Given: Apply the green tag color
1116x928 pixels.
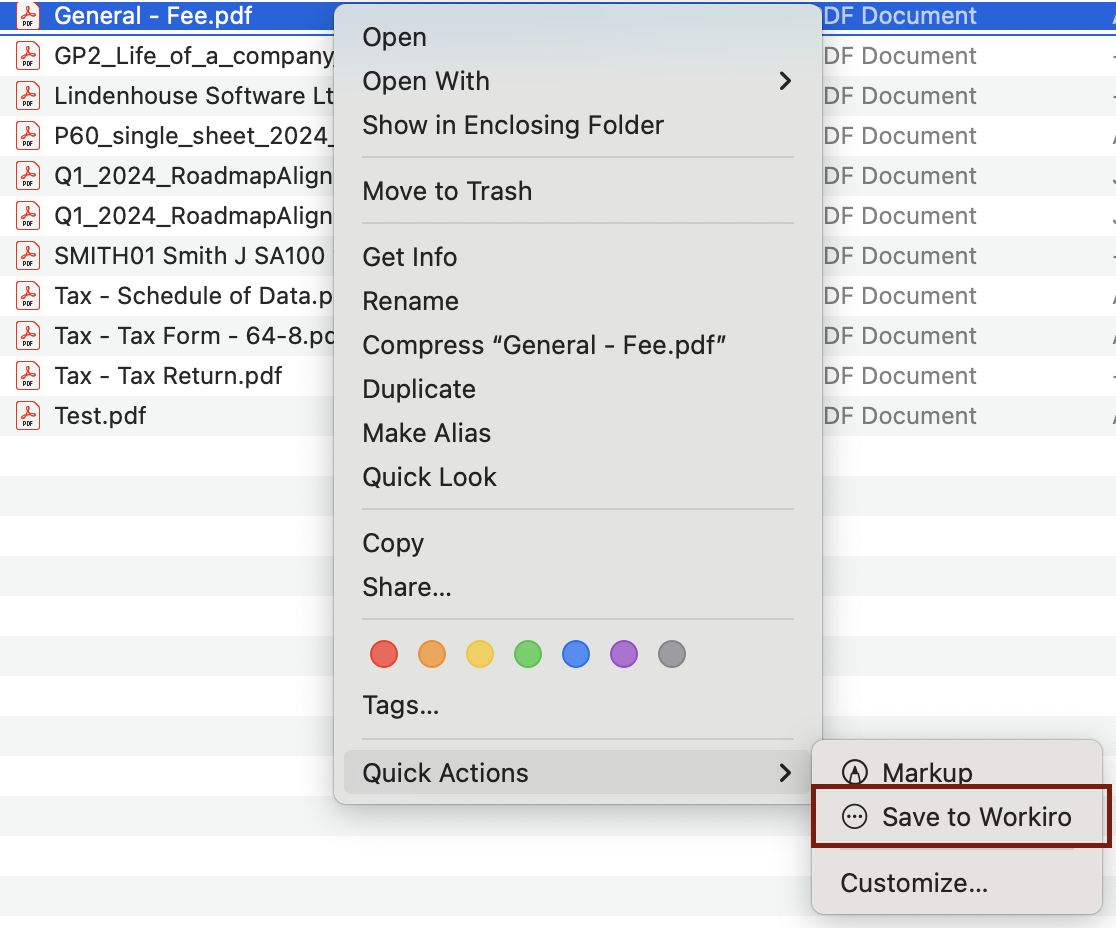Looking at the screenshot, I should click(x=528, y=655).
